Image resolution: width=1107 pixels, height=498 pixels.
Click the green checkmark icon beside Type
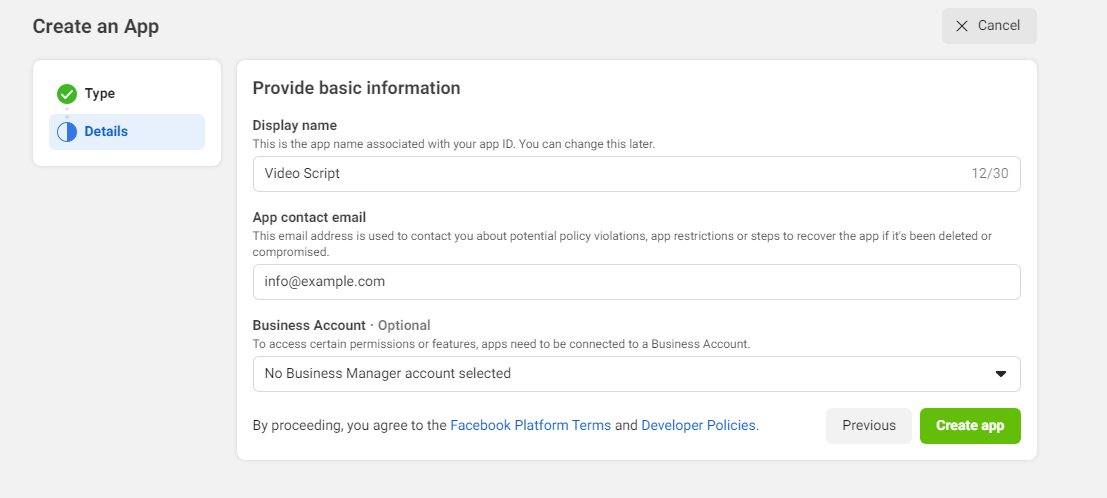(x=67, y=94)
